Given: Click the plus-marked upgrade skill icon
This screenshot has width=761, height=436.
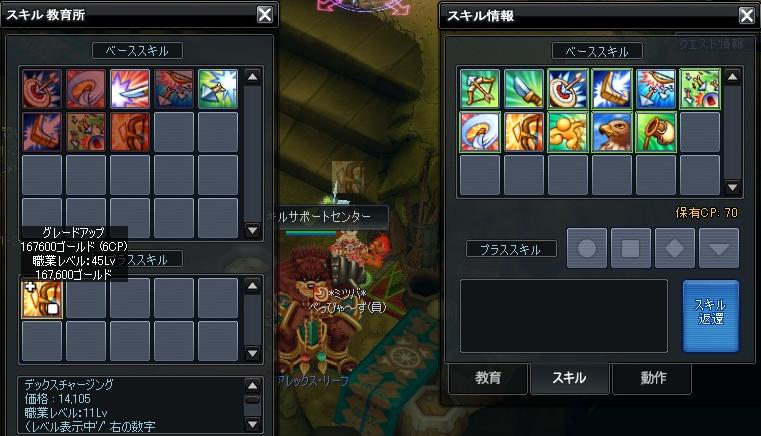Looking at the screenshot, I should point(42,299).
